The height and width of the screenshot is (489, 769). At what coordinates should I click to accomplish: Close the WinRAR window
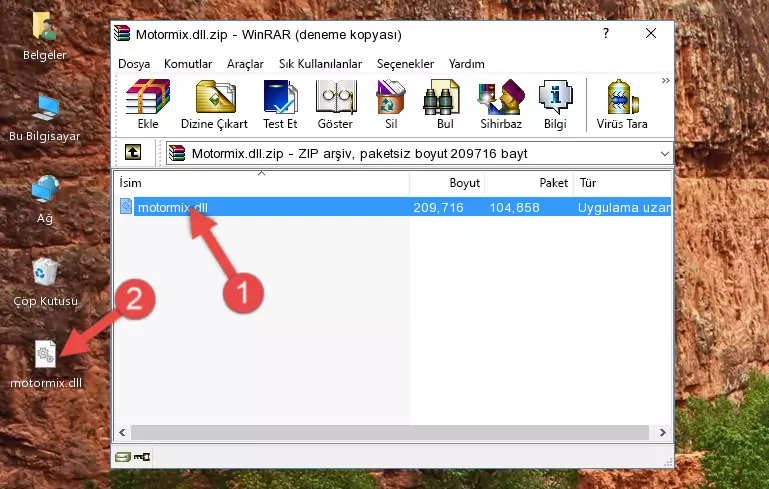pyautogui.click(x=651, y=33)
